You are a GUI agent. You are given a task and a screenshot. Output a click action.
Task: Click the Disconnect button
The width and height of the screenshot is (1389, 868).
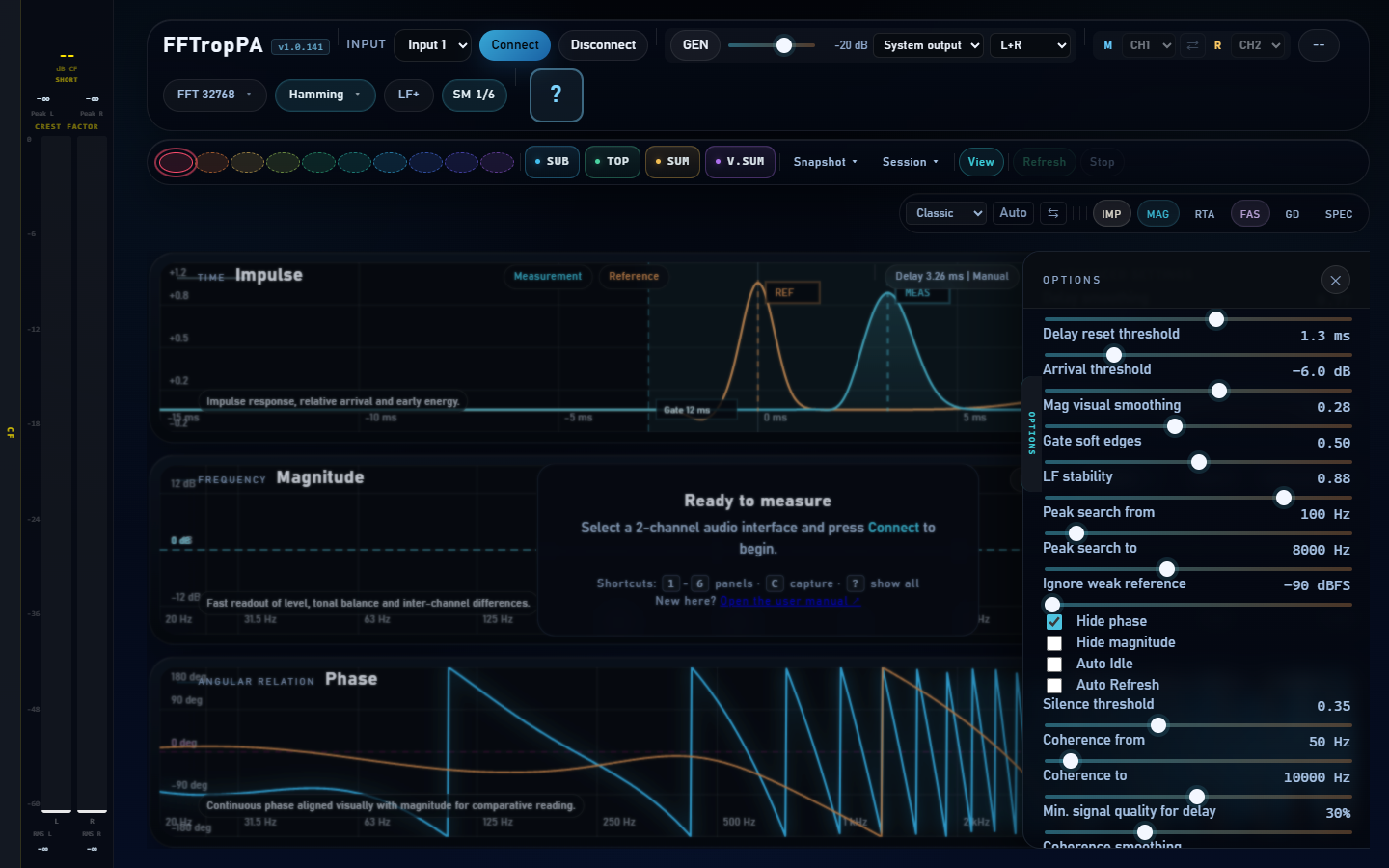[603, 45]
